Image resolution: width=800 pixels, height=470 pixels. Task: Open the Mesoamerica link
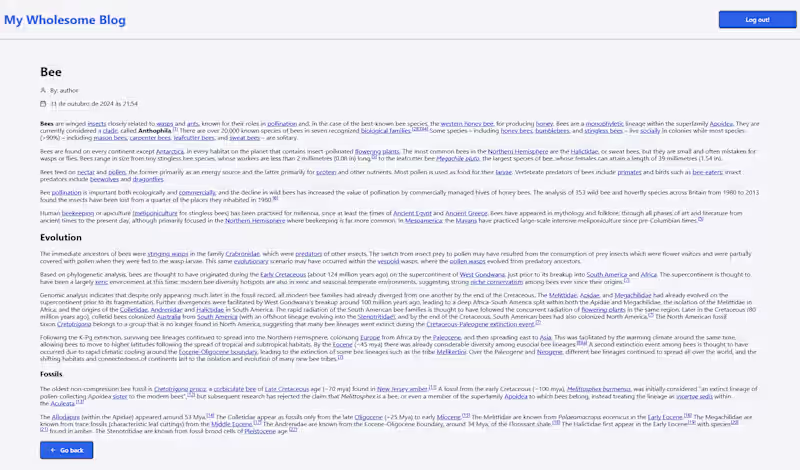[423, 220]
